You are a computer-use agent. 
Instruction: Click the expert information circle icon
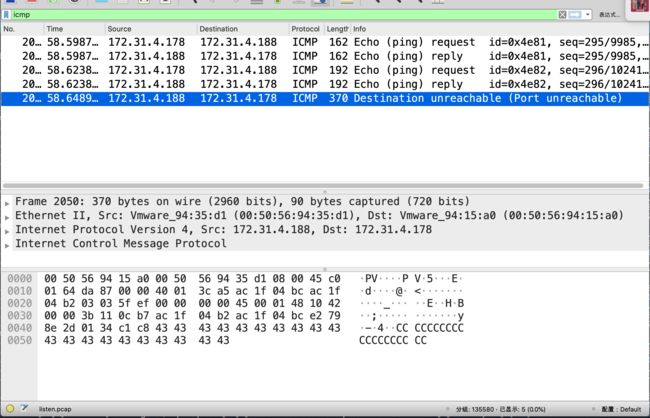[8, 410]
